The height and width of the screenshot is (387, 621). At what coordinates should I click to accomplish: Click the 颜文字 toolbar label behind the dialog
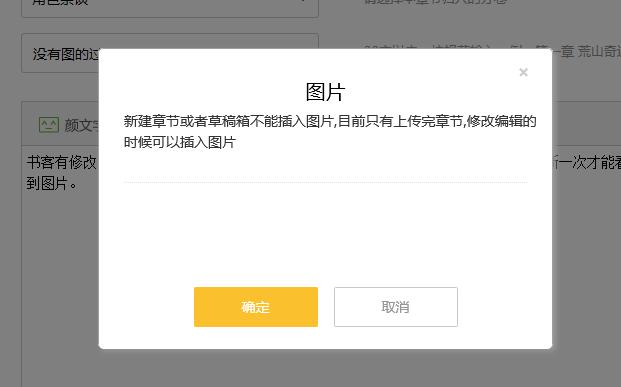point(82,125)
